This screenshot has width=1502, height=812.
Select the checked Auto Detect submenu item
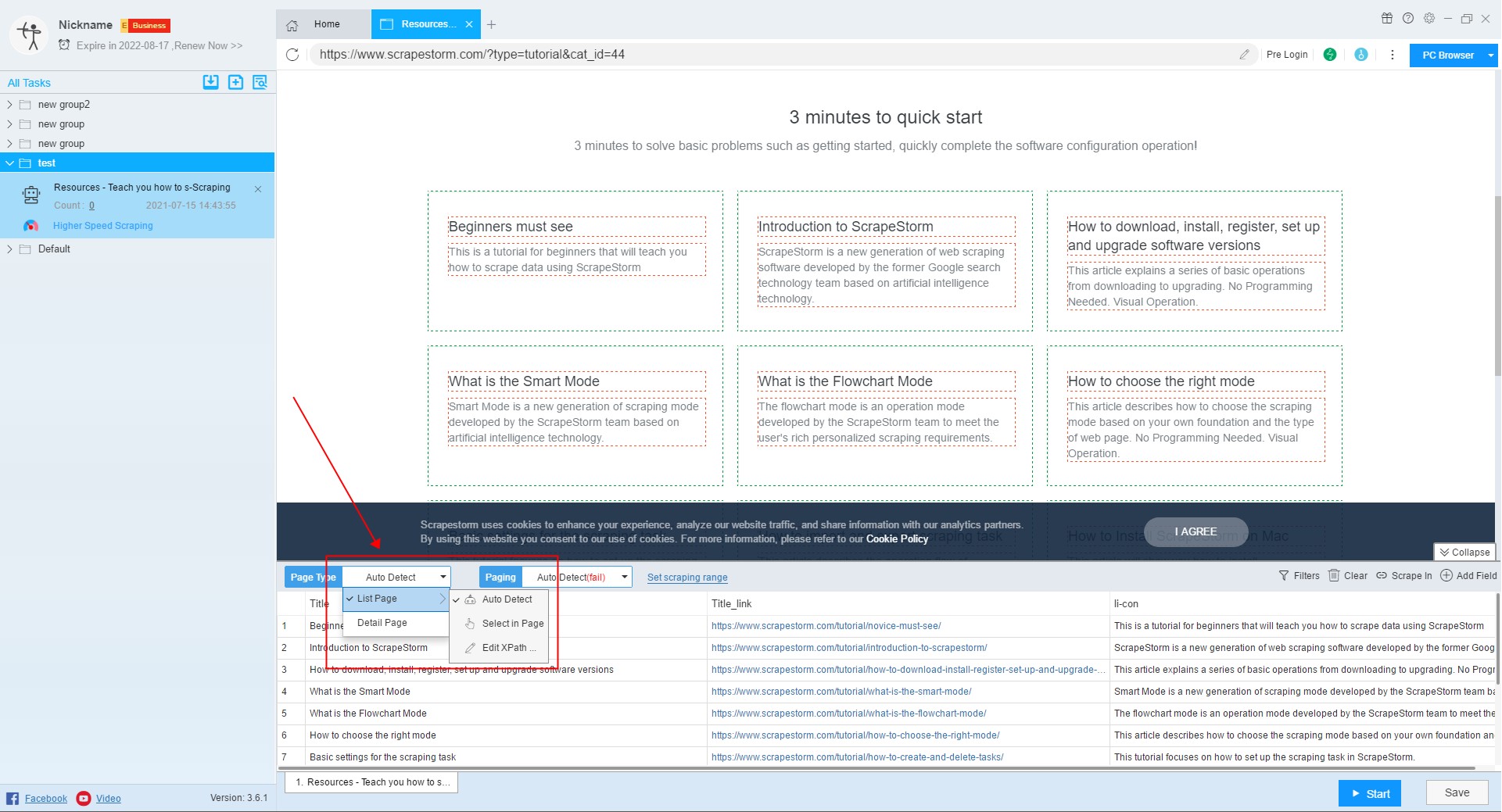(x=507, y=599)
